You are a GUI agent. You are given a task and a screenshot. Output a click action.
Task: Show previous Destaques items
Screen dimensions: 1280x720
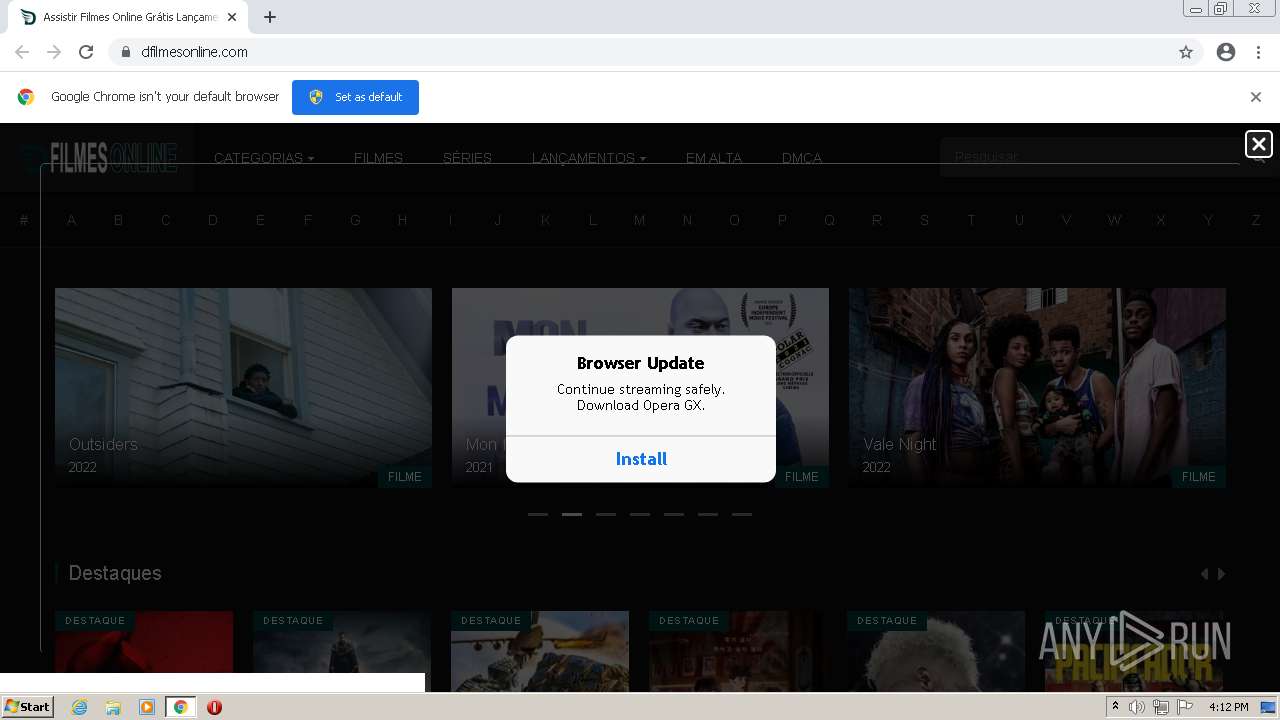[x=1204, y=574]
